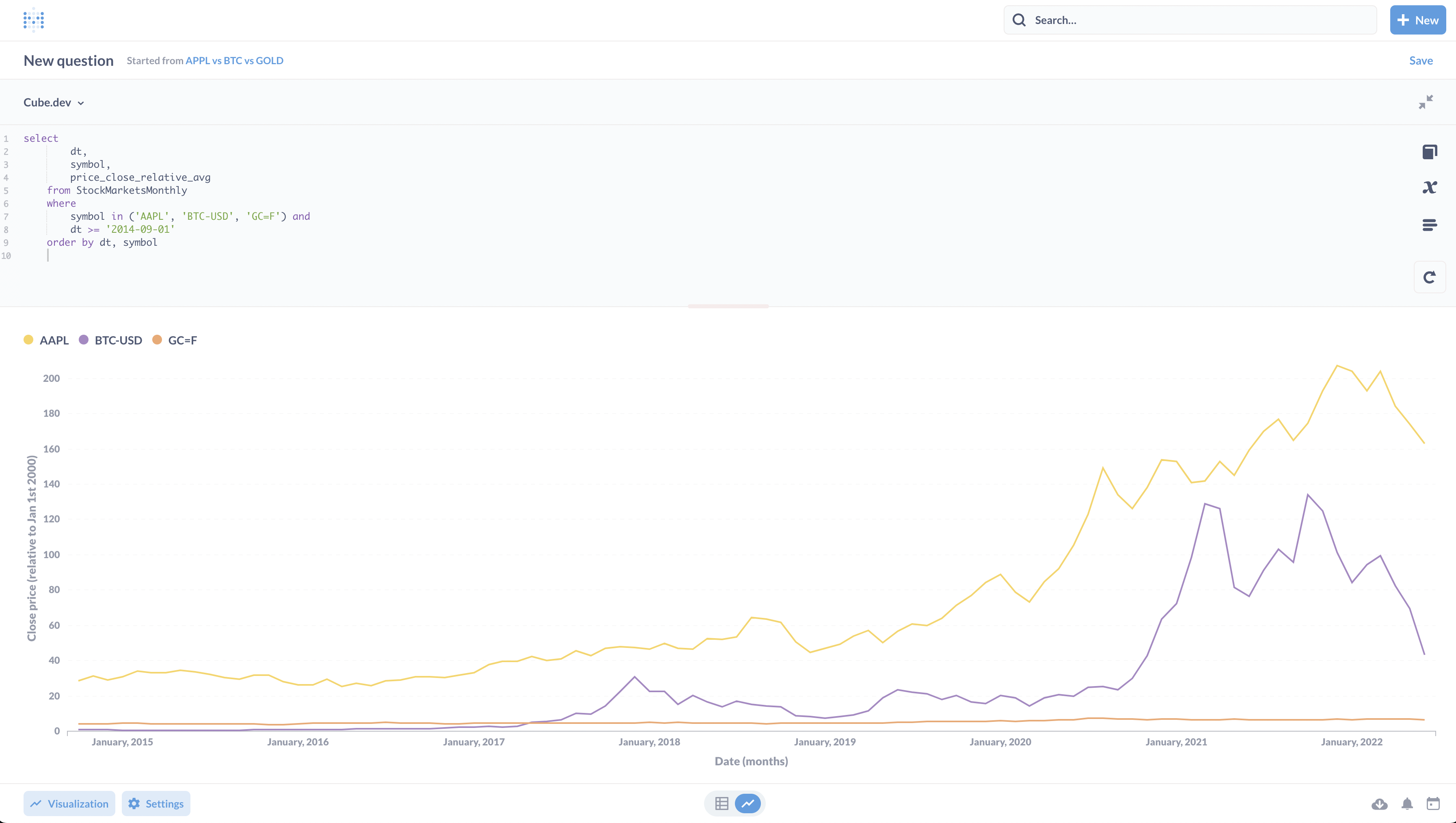
Task: Open the New dropdown button
Action: [1417, 20]
